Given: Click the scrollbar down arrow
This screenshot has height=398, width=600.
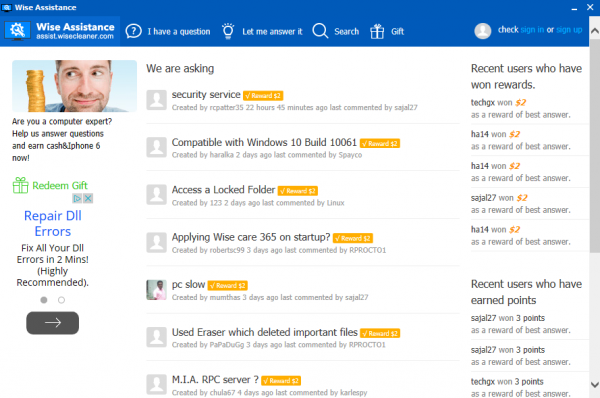Looking at the screenshot, I should (595, 385).
